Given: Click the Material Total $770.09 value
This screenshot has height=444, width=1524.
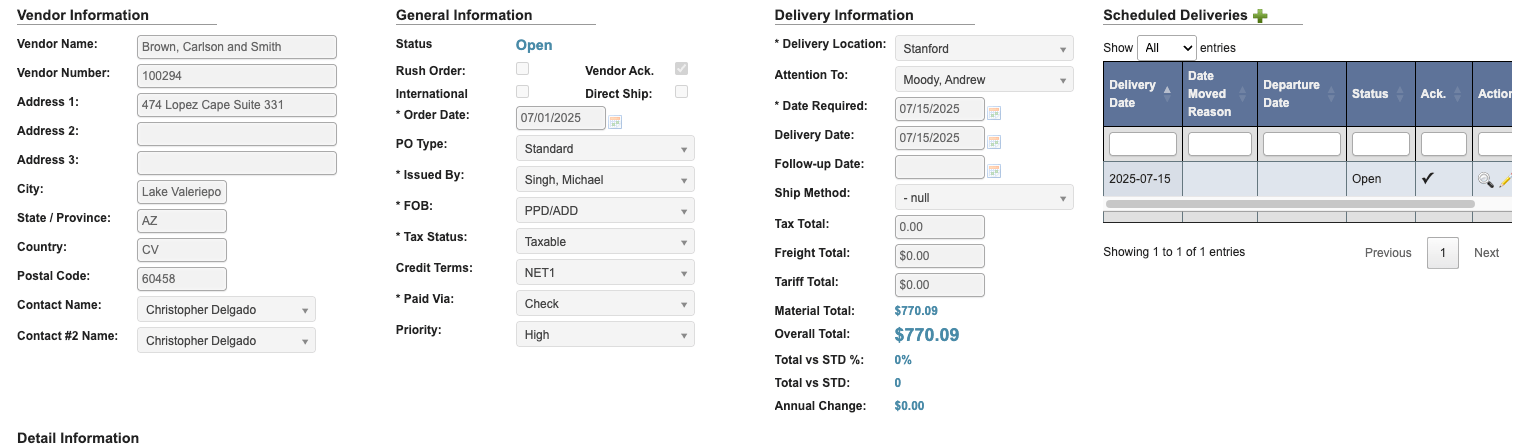Looking at the screenshot, I should [916, 311].
